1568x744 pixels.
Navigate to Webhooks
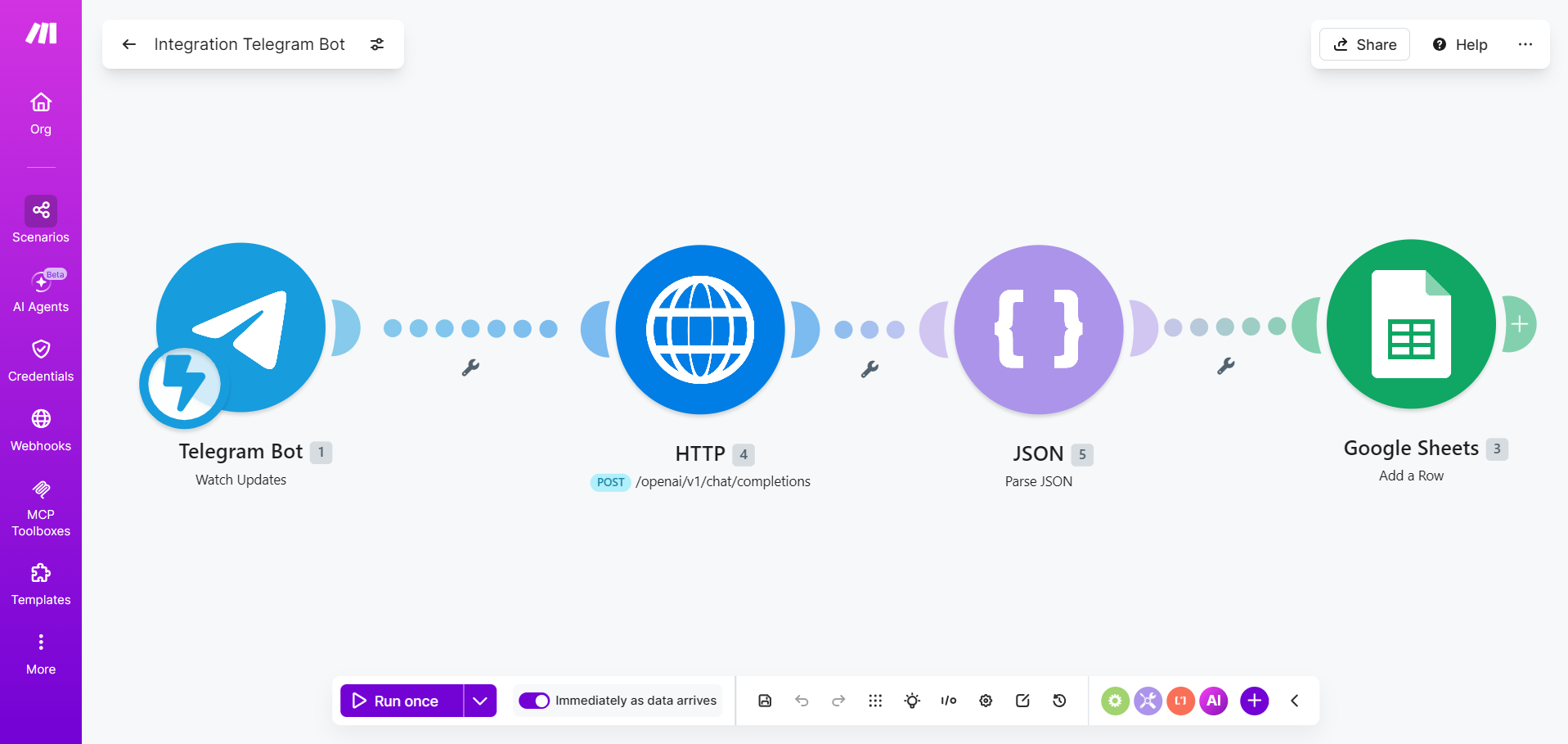click(41, 431)
